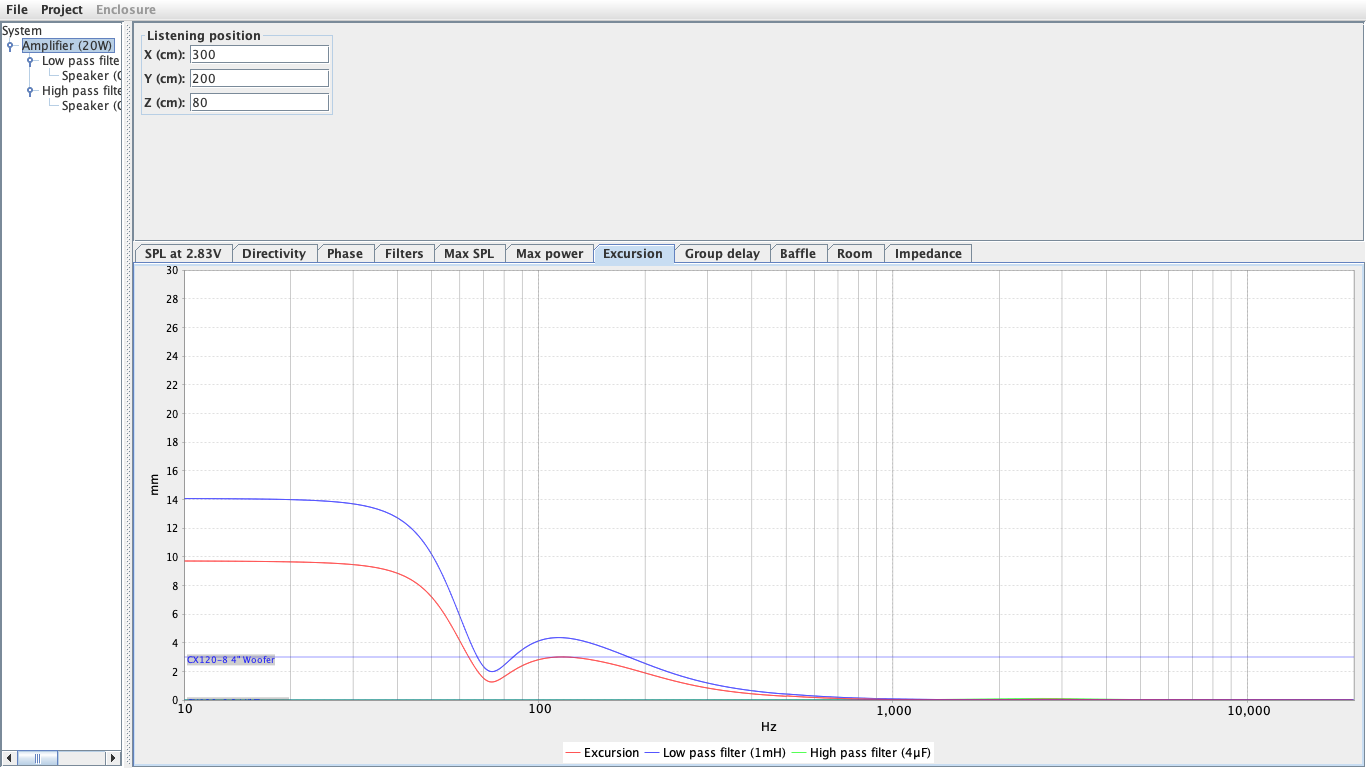Select the Low pass filter tree item

tap(80, 61)
